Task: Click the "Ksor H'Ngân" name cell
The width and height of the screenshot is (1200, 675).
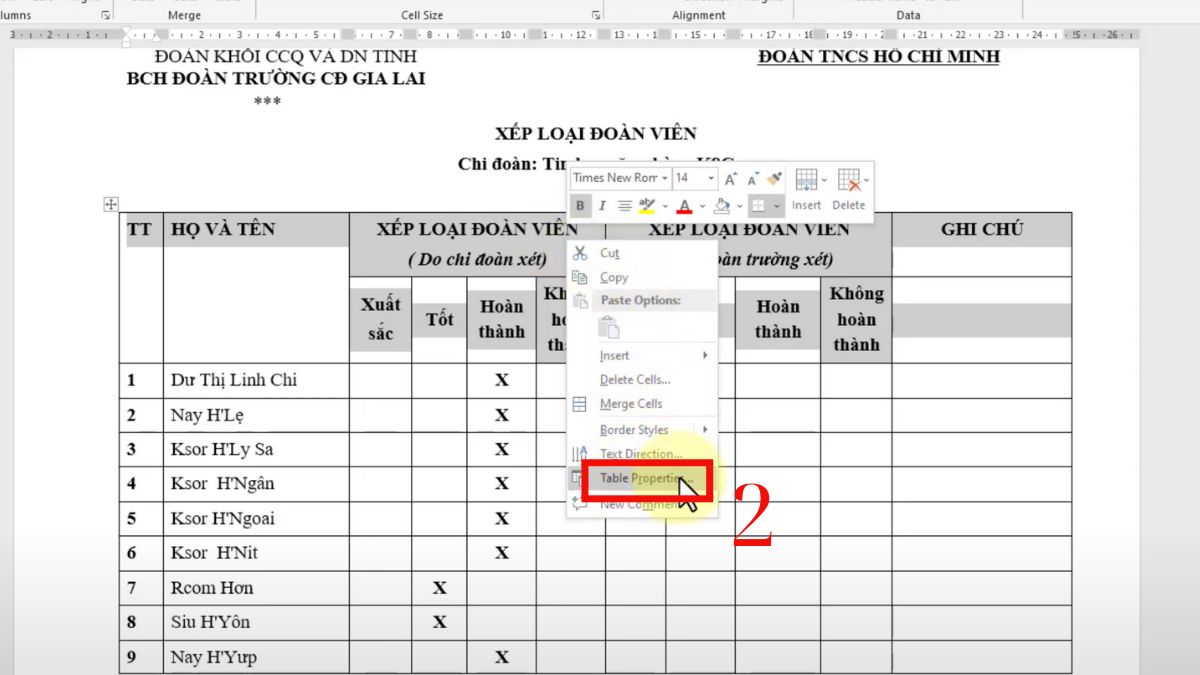Action: point(256,483)
